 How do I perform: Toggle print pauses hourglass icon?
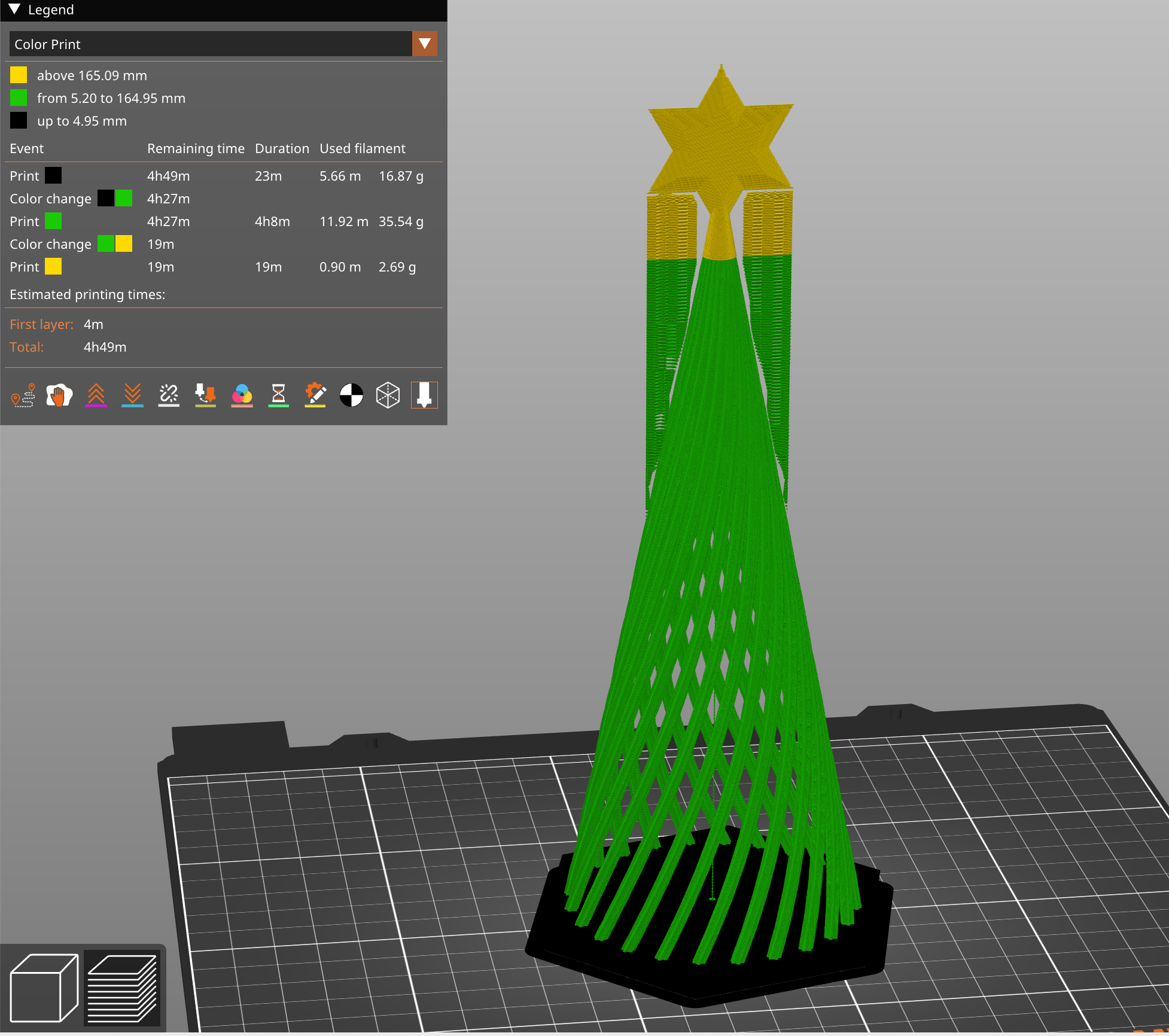click(278, 395)
